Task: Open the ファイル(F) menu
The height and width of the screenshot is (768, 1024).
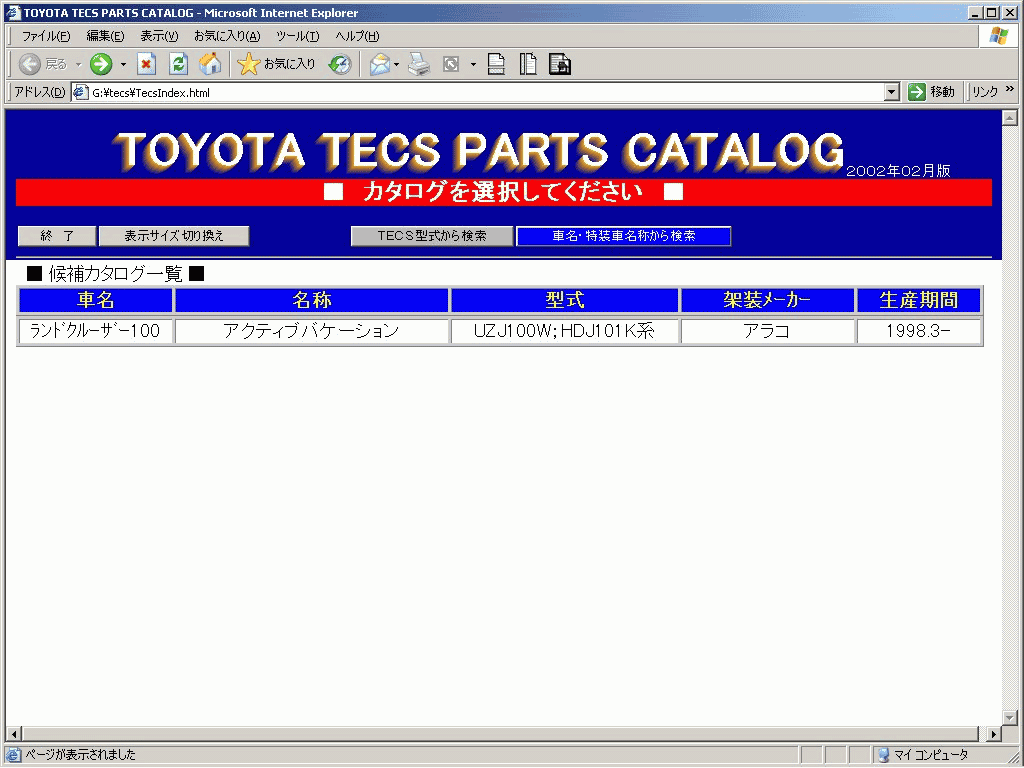Action: pos(46,36)
